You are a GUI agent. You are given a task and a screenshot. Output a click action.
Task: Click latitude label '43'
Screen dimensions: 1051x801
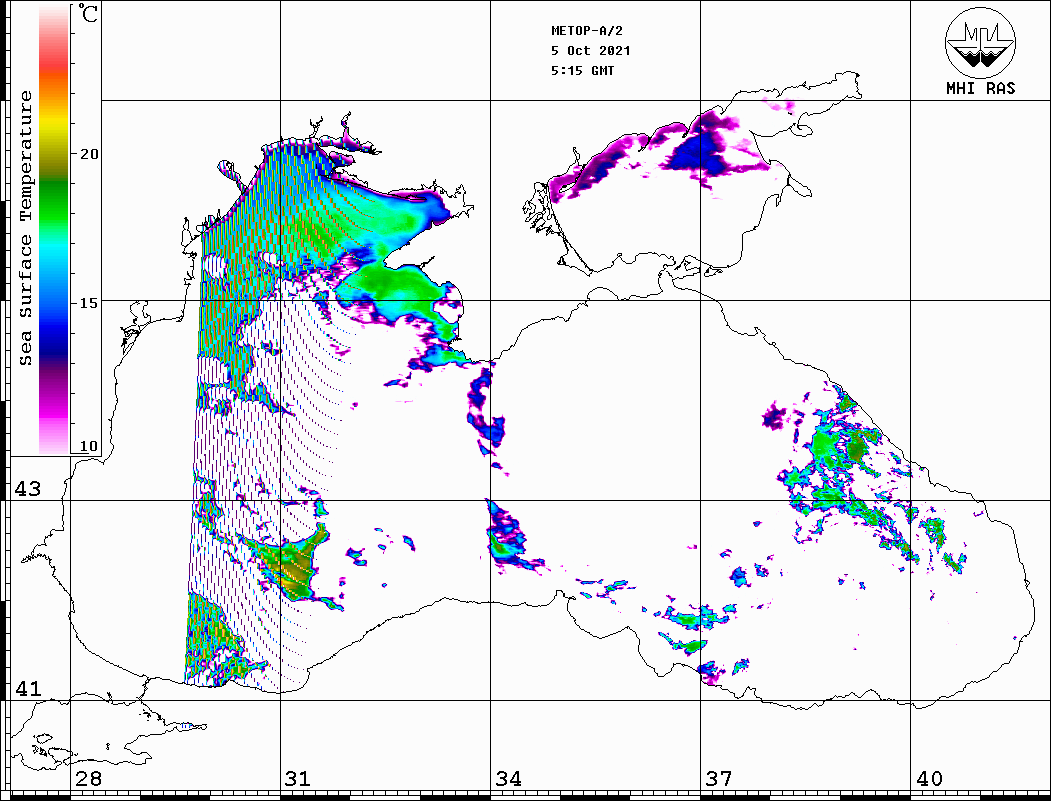click(28, 489)
